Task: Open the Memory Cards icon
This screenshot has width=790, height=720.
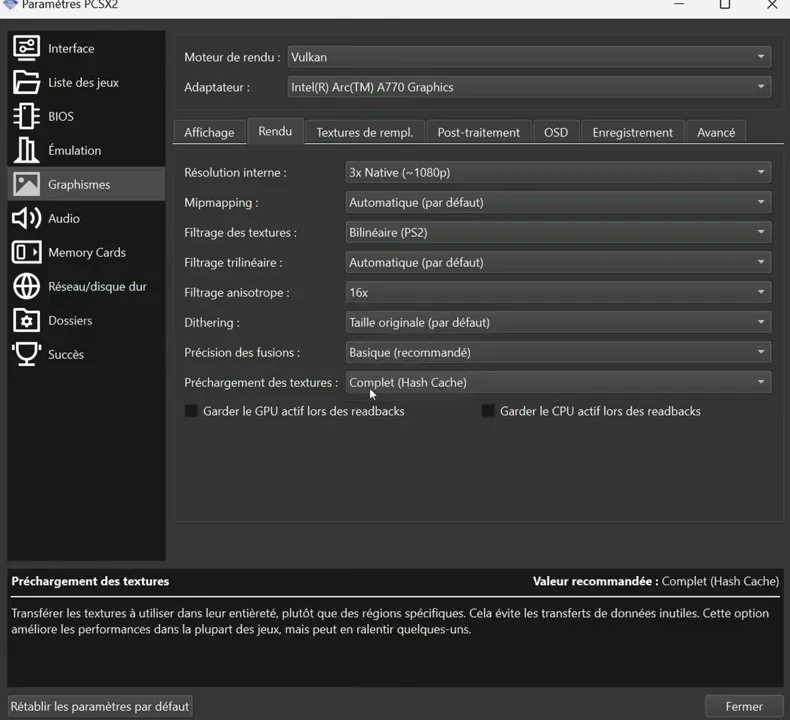Action: coord(26,252)
